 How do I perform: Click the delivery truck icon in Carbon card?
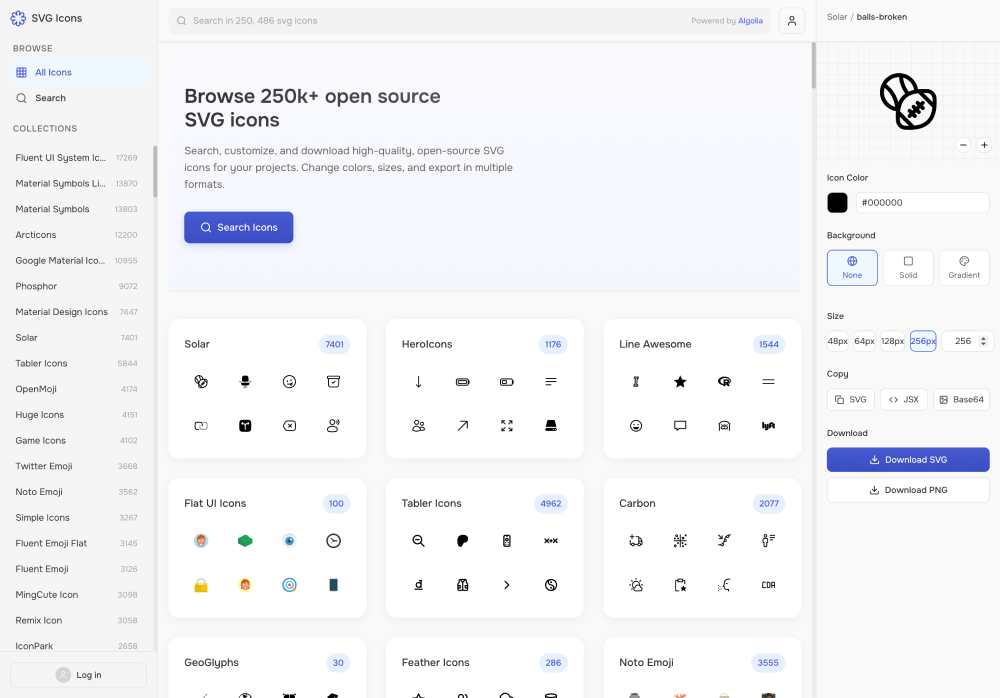pos(636,541)
